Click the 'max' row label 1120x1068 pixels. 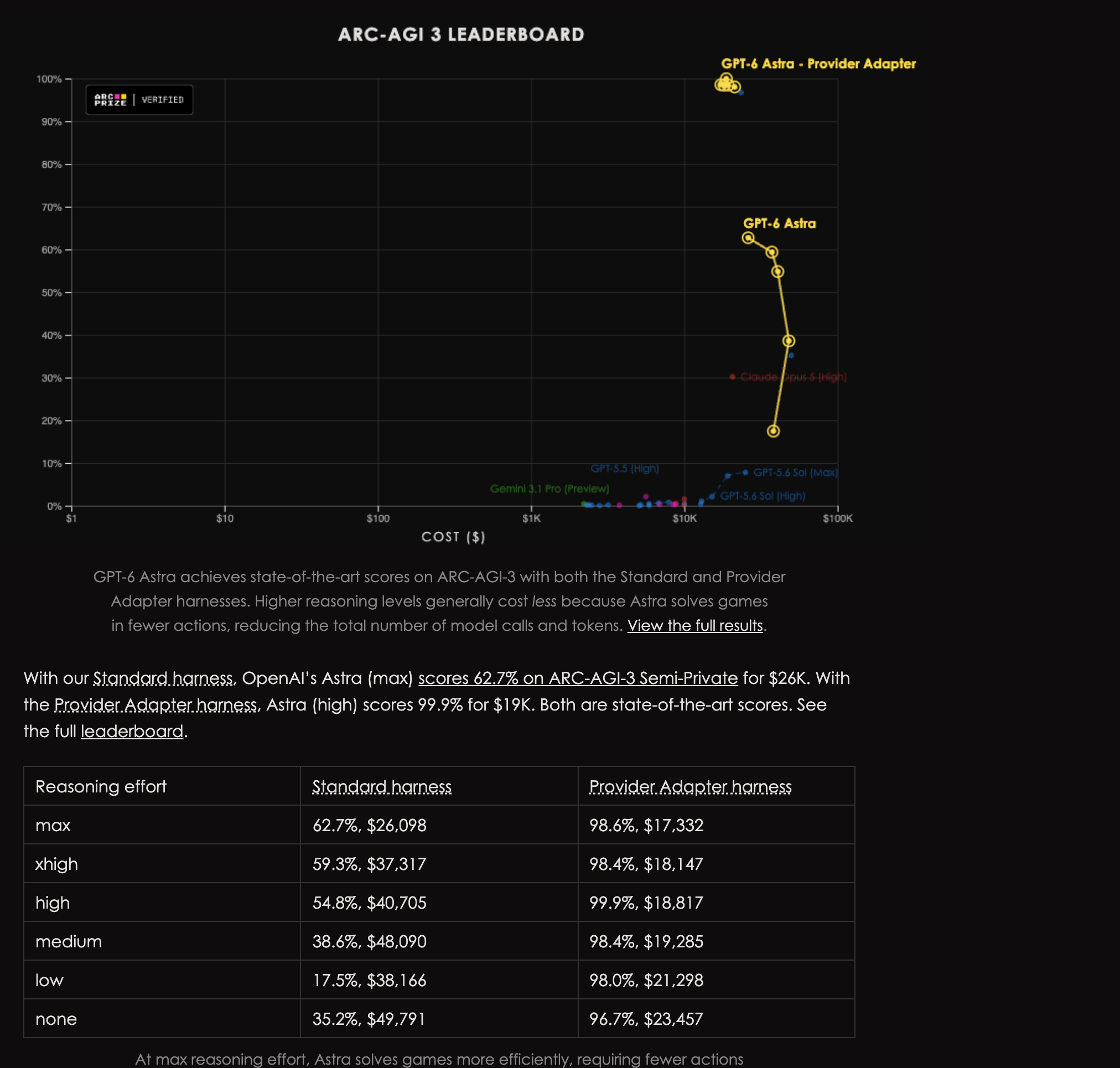pyautogui.click(x=53, y=825)
